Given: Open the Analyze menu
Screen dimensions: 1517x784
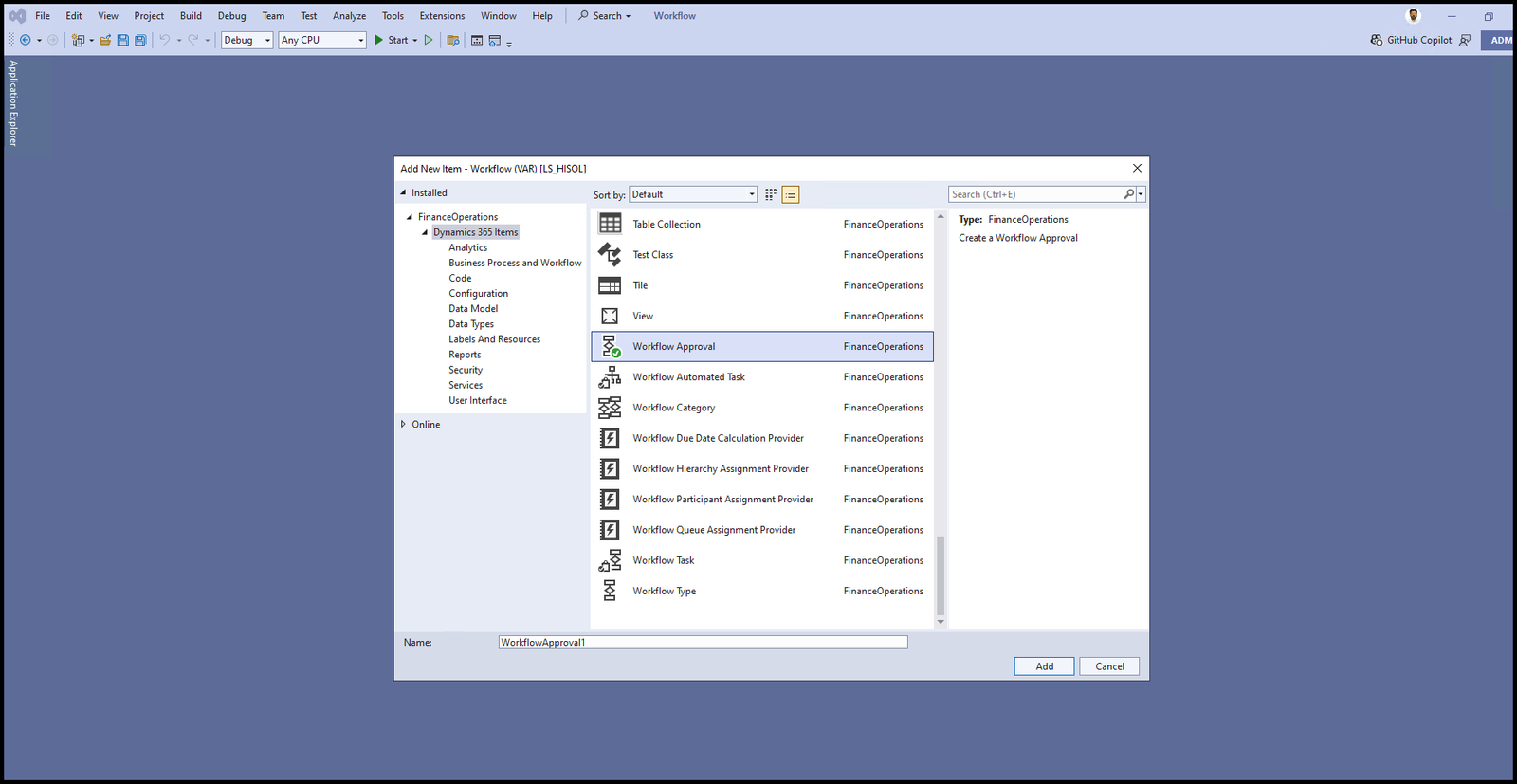Looking at the screenshot, I should click(349, 15).
